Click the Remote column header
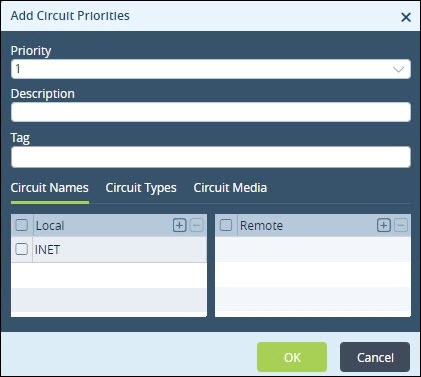Viewport: 421px width, 377px height. (261, 226)
